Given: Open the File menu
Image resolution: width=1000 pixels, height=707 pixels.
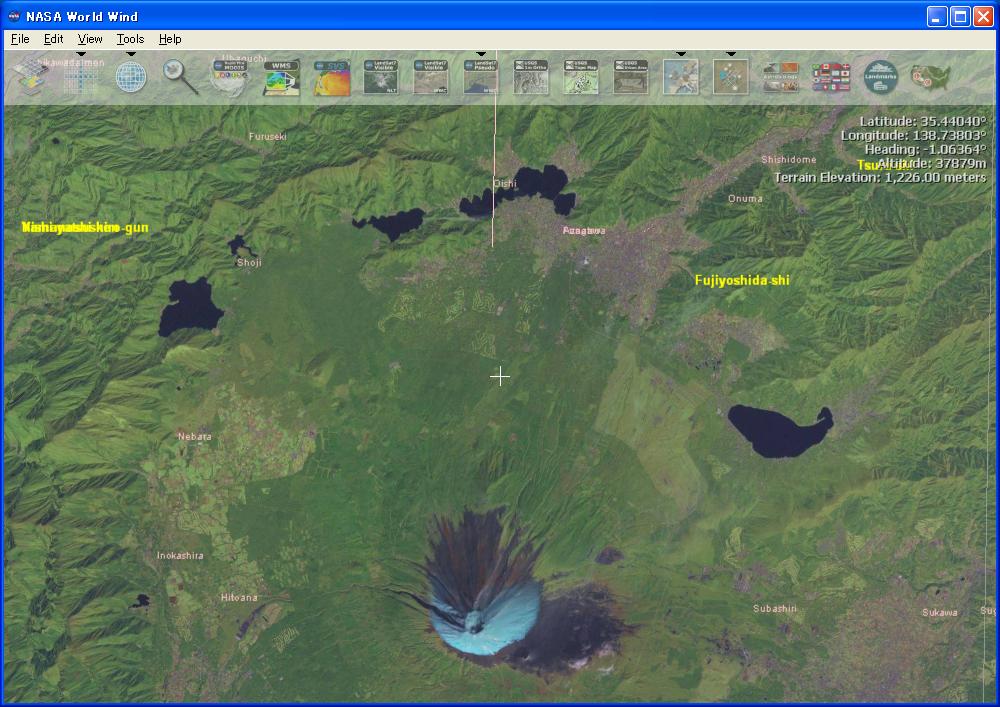Looking at the screenshot, I should point(20,39).
